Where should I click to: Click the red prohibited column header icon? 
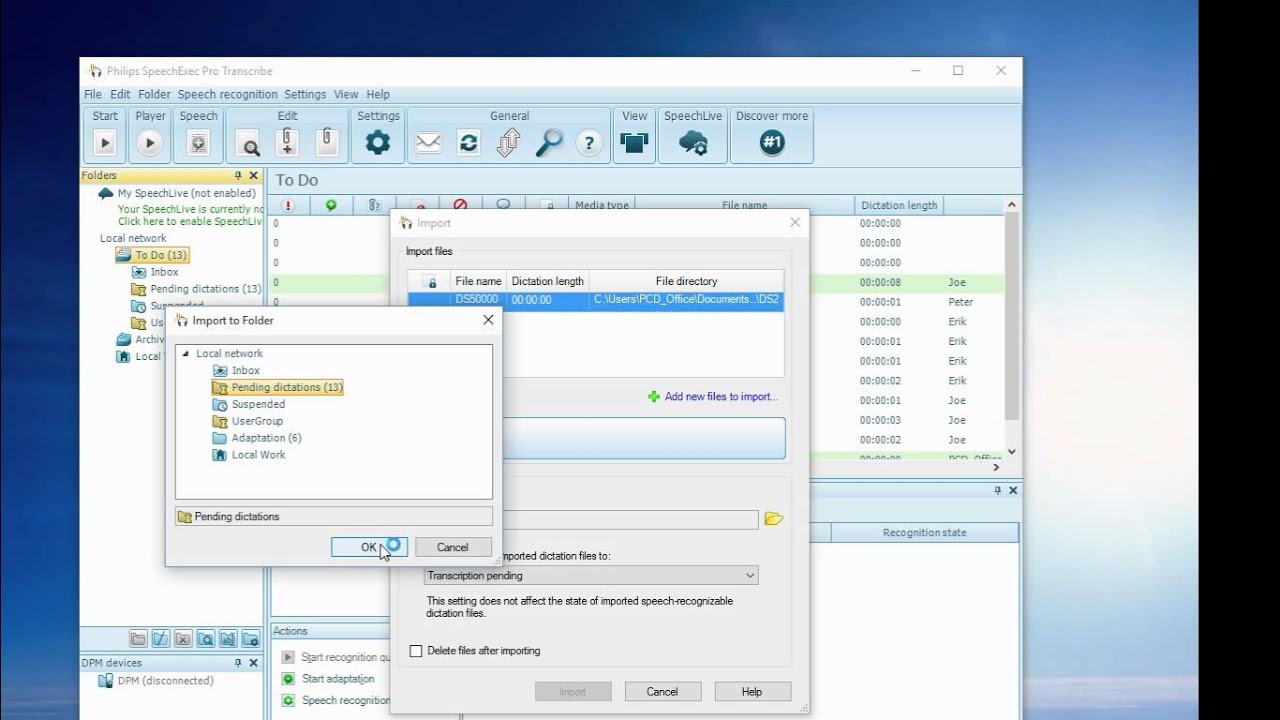click(460, 205)
